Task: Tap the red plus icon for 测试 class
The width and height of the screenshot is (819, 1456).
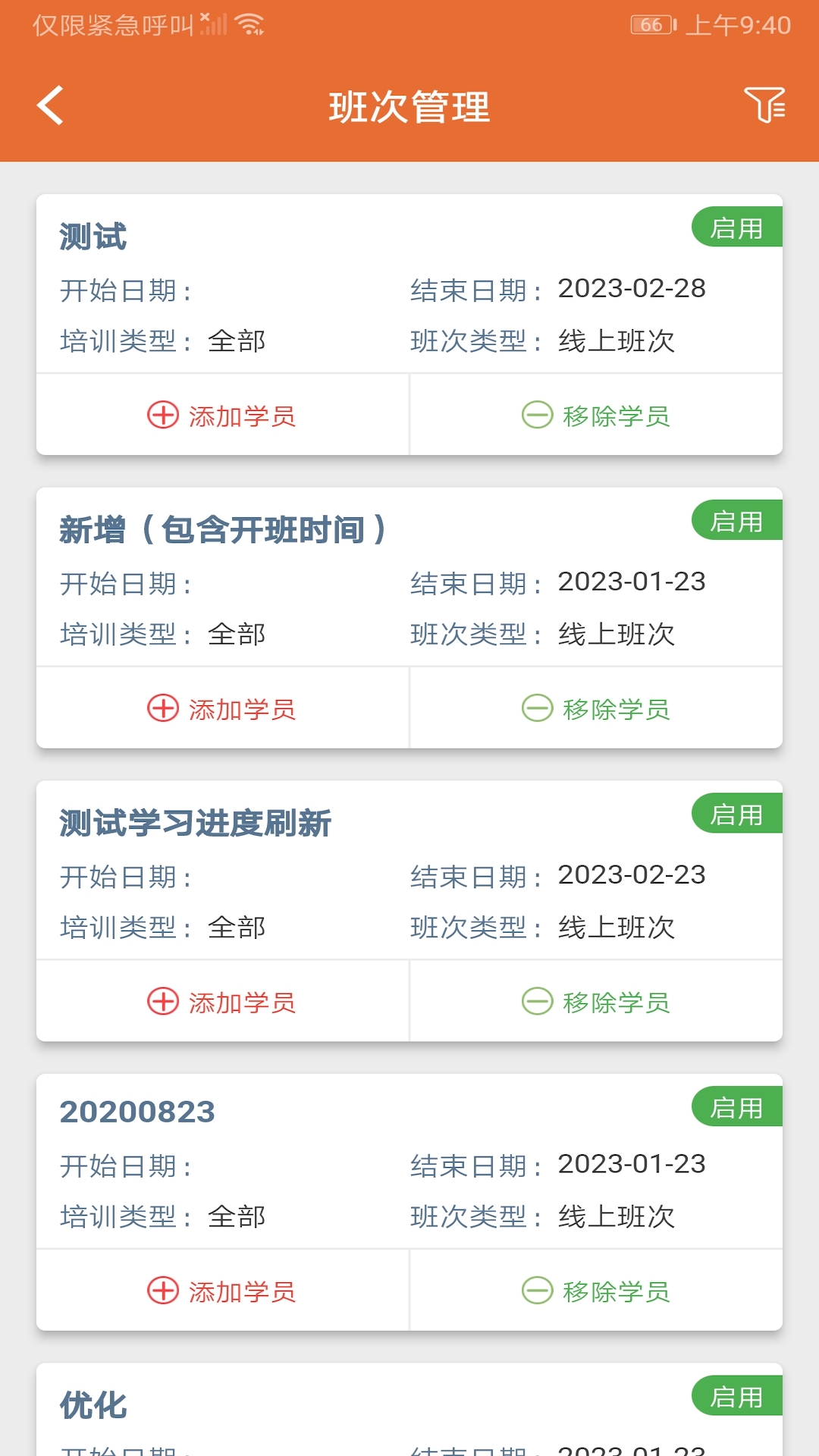Action: coord(162,415)
